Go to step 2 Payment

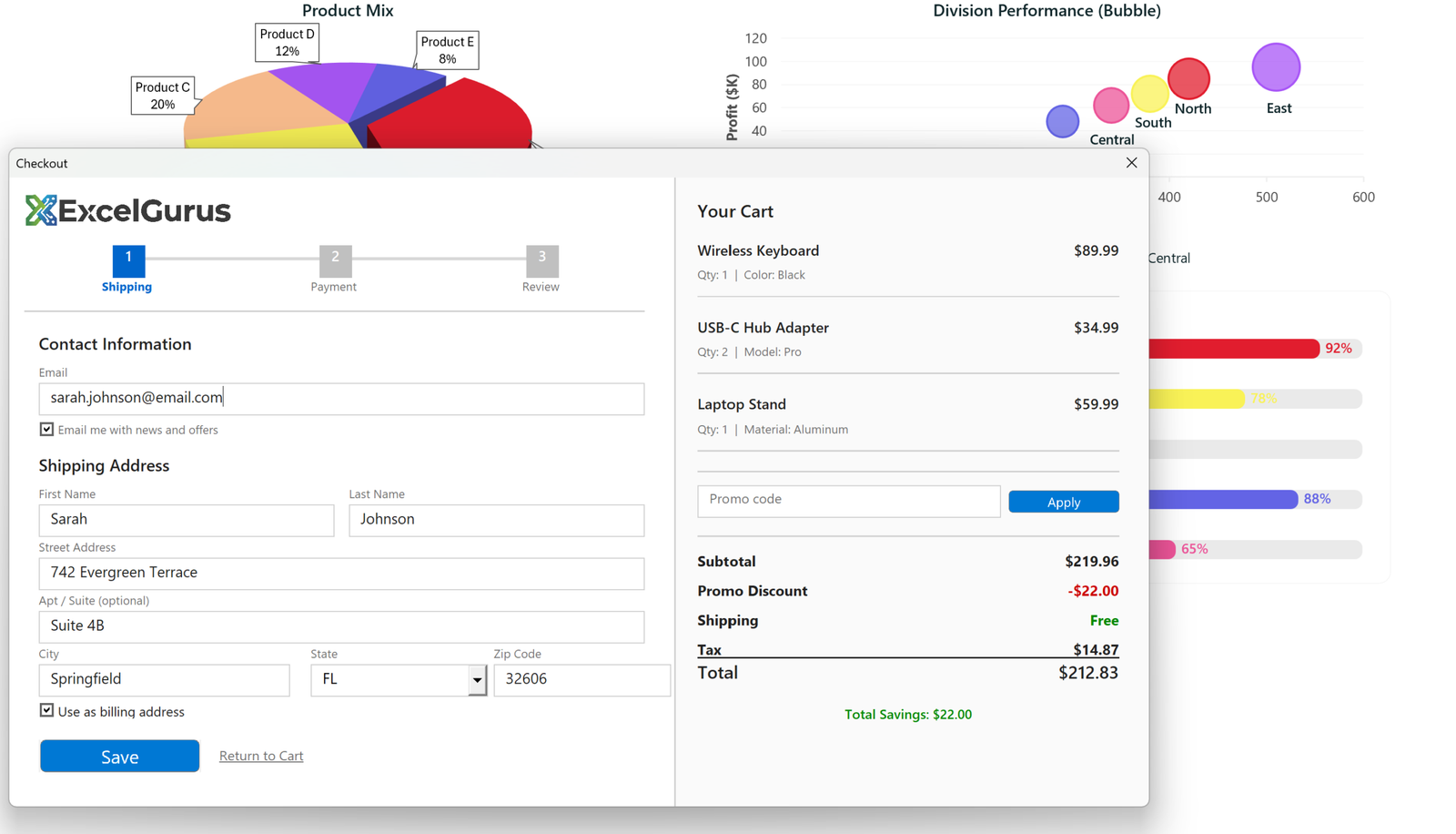pos(335,260)
